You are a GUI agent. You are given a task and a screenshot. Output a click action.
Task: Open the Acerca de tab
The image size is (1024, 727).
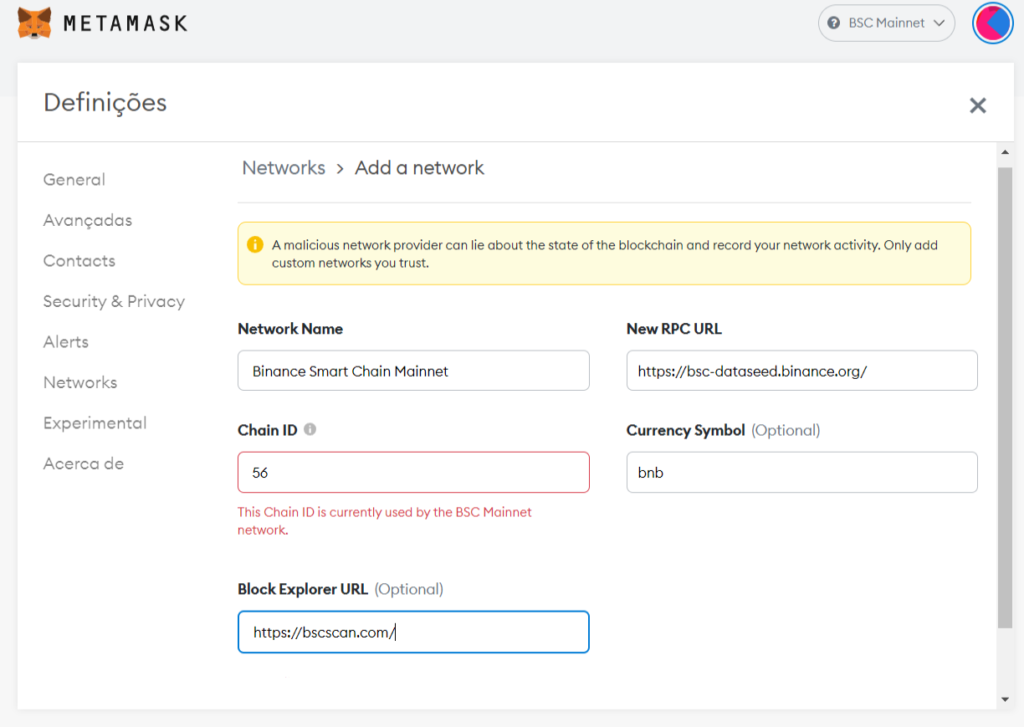pyautogui.click(x=83, y=463)
